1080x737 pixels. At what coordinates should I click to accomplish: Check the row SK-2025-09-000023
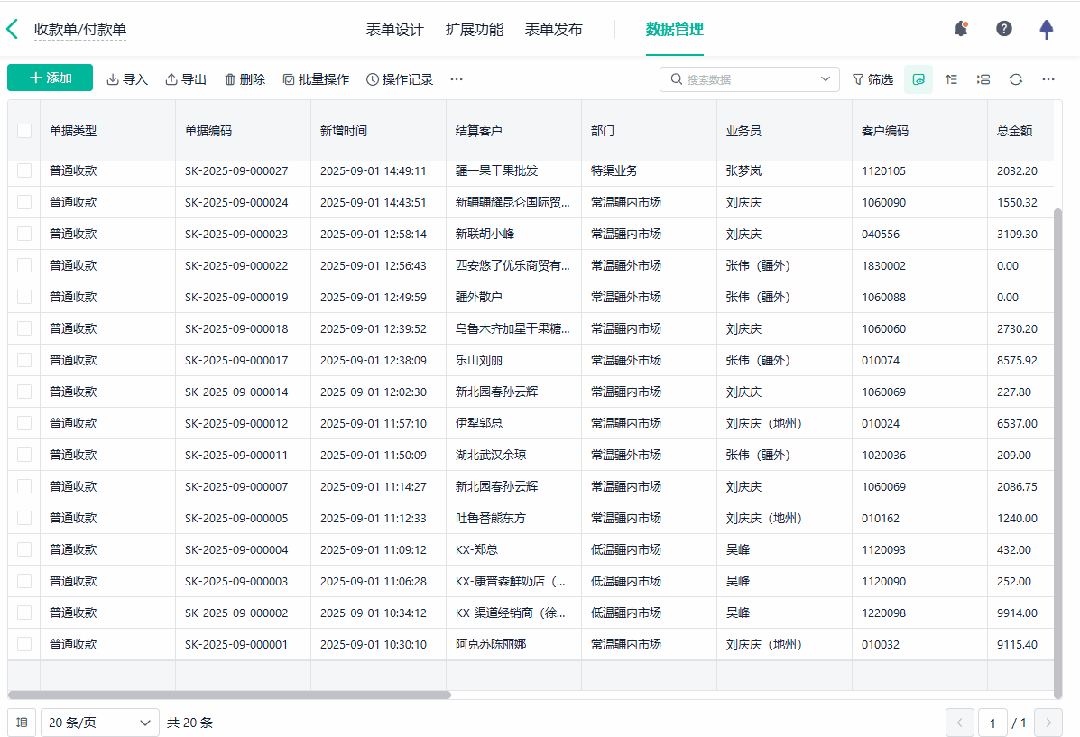point(24,233)
